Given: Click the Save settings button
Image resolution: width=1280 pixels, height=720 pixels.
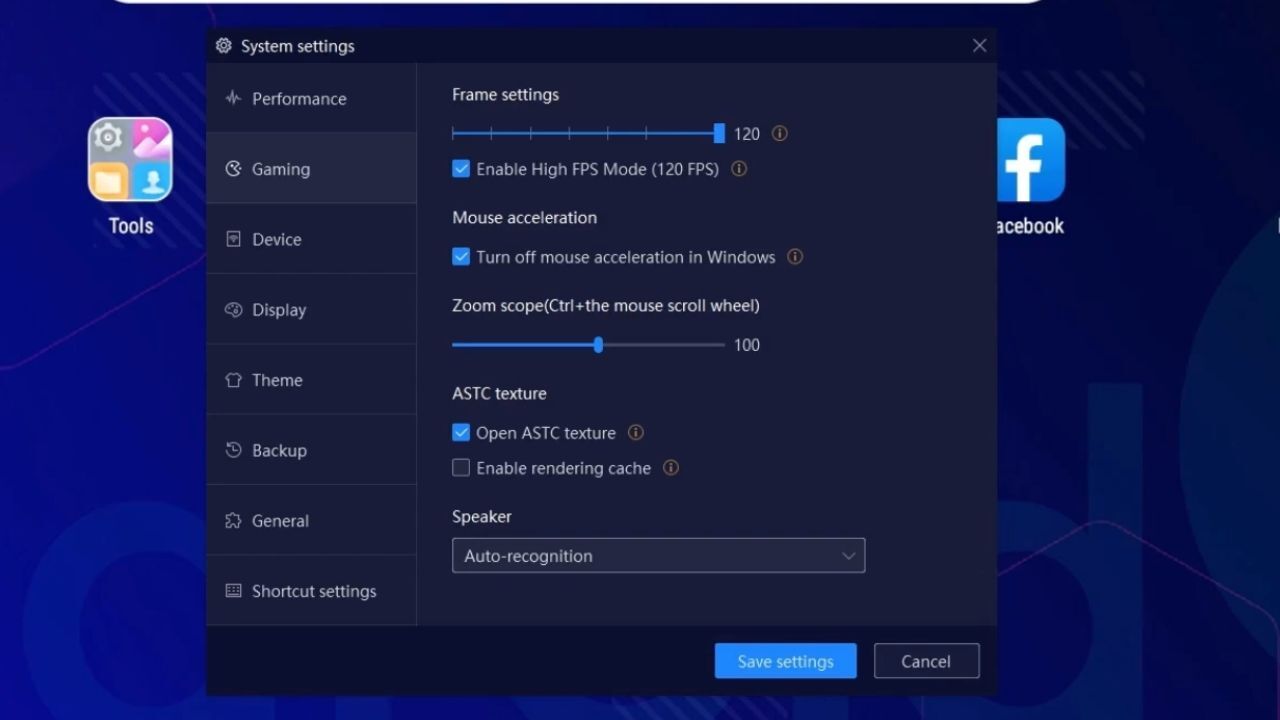Looking at the screenshot, I should pyautogui.click(x=785, y=661).
